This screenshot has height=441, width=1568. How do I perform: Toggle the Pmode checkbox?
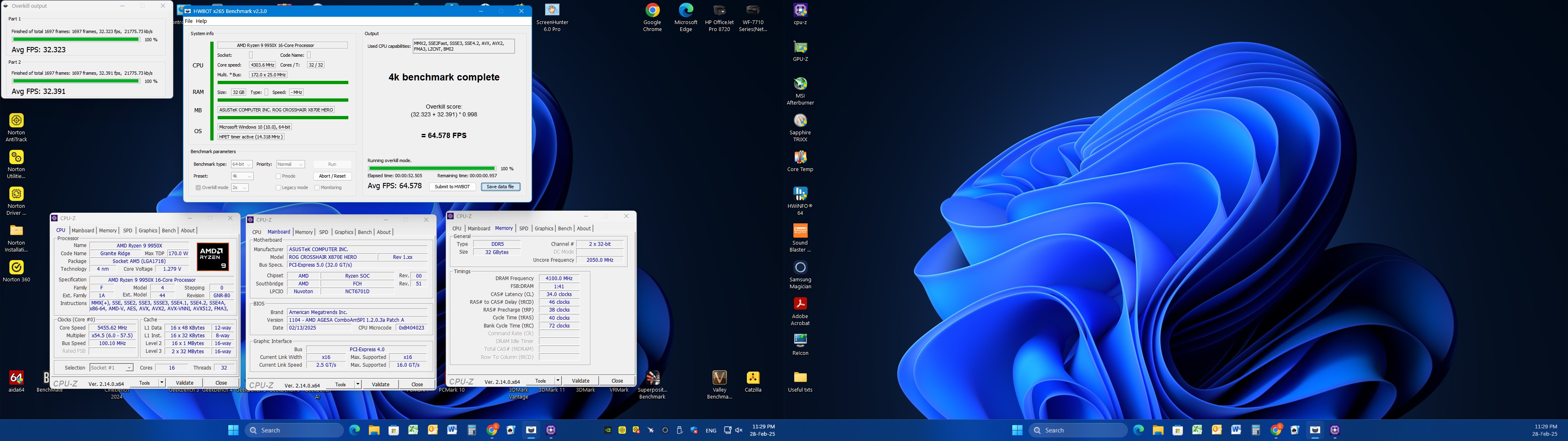278,176
